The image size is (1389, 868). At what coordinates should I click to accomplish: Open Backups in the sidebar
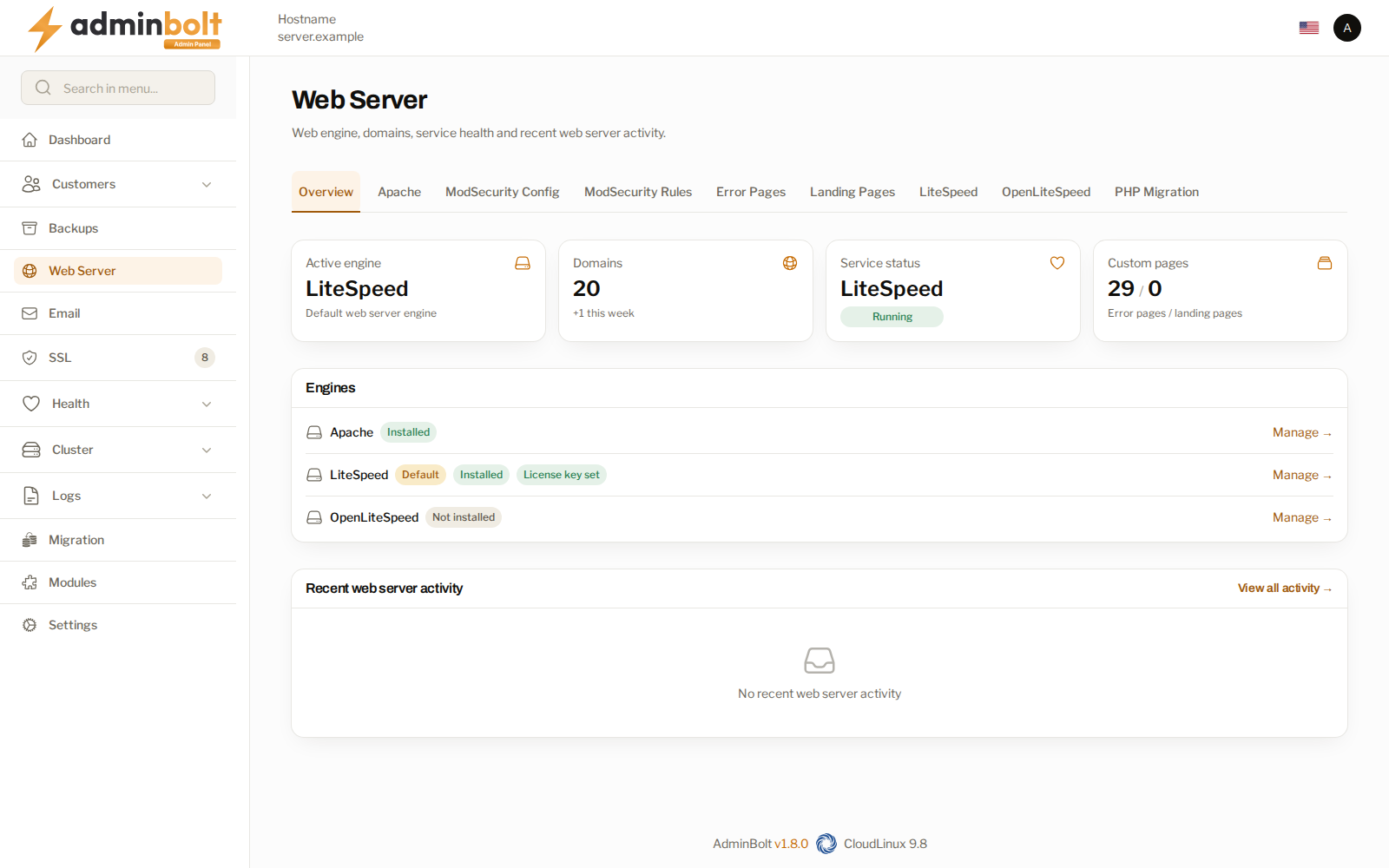coord(118,228)
